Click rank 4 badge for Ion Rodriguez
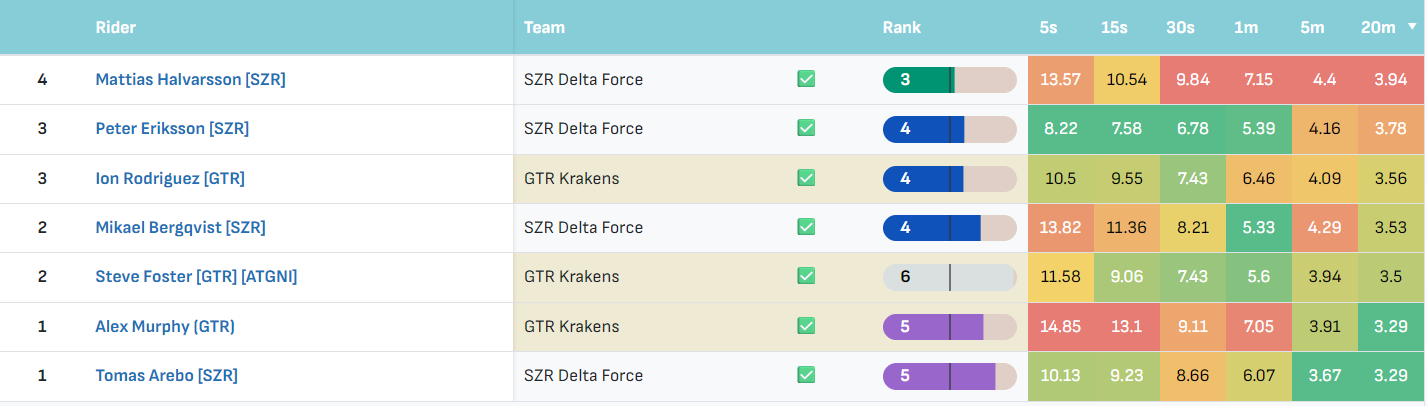This screenshot has height=406, width=1427. (950, 179)
